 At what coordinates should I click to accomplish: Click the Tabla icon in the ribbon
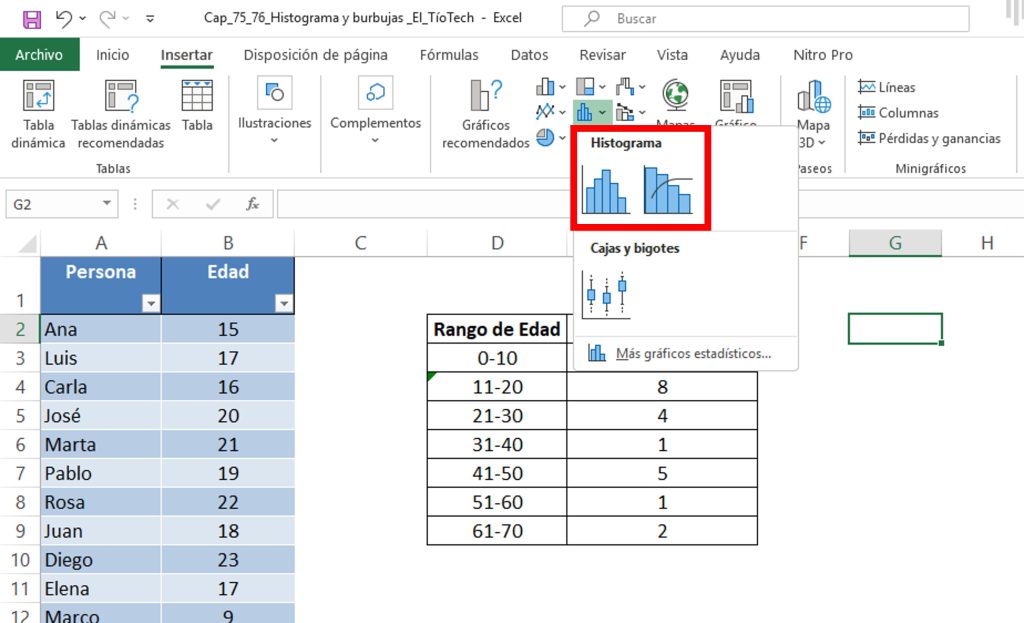point(197,106)
